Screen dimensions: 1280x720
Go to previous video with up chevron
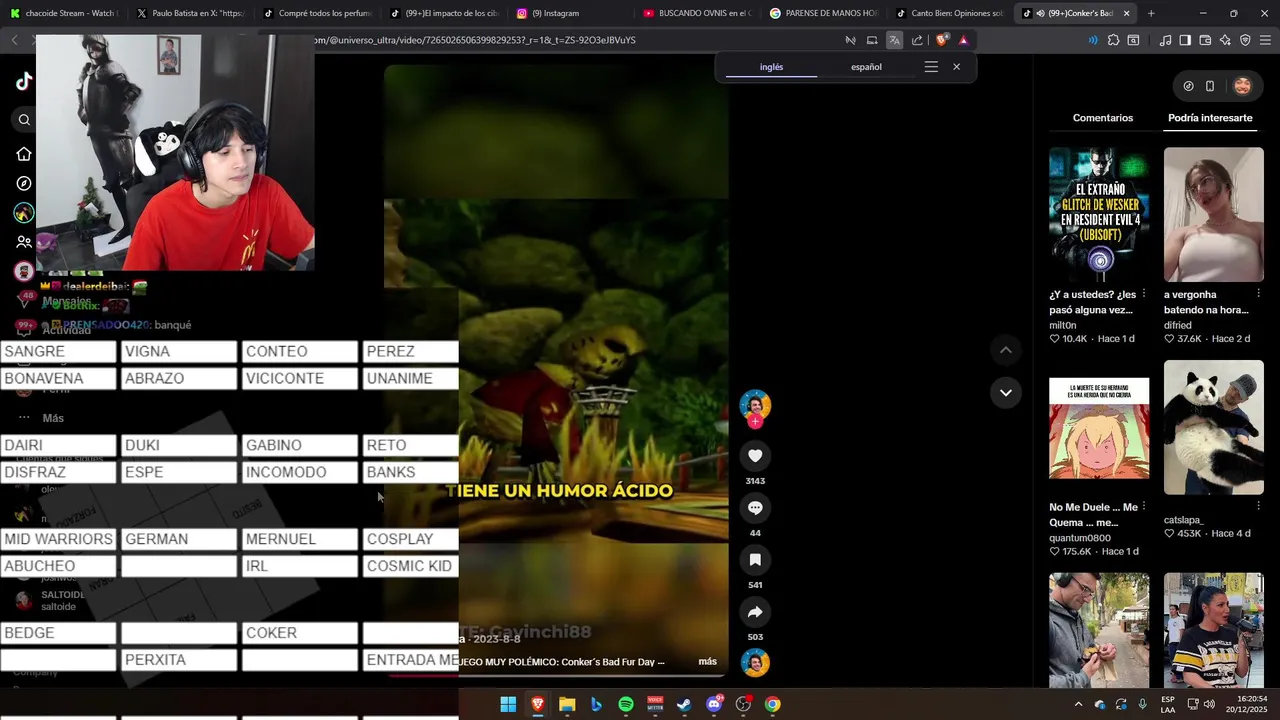pyautogui.click(x=1005, y=350)
